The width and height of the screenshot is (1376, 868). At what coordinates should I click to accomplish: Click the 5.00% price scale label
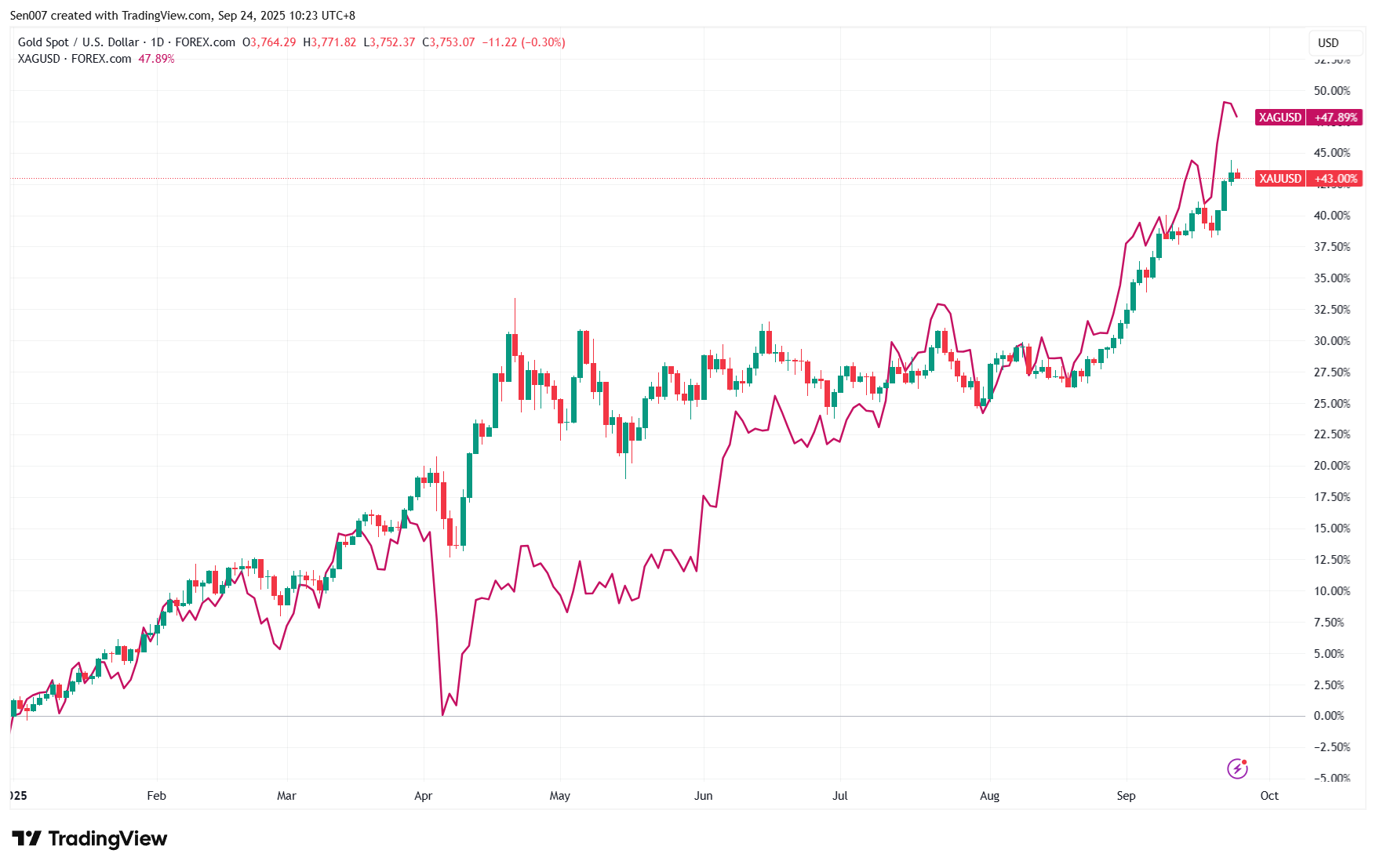[1329, 654]
